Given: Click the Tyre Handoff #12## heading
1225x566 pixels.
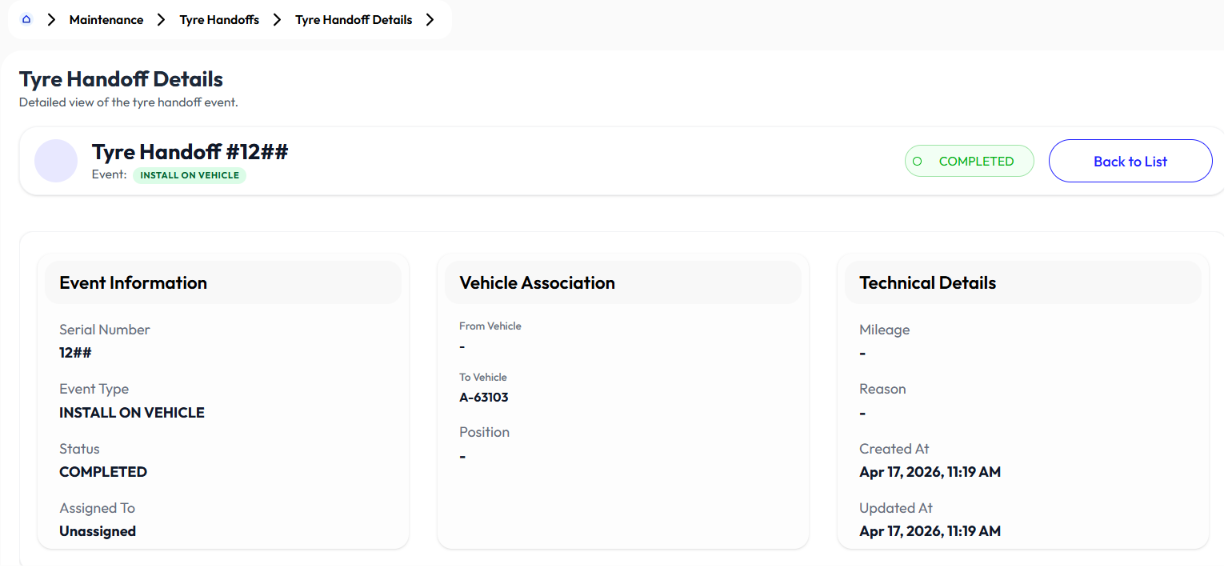Looking at the screenshot, I should tap(190, 151).
